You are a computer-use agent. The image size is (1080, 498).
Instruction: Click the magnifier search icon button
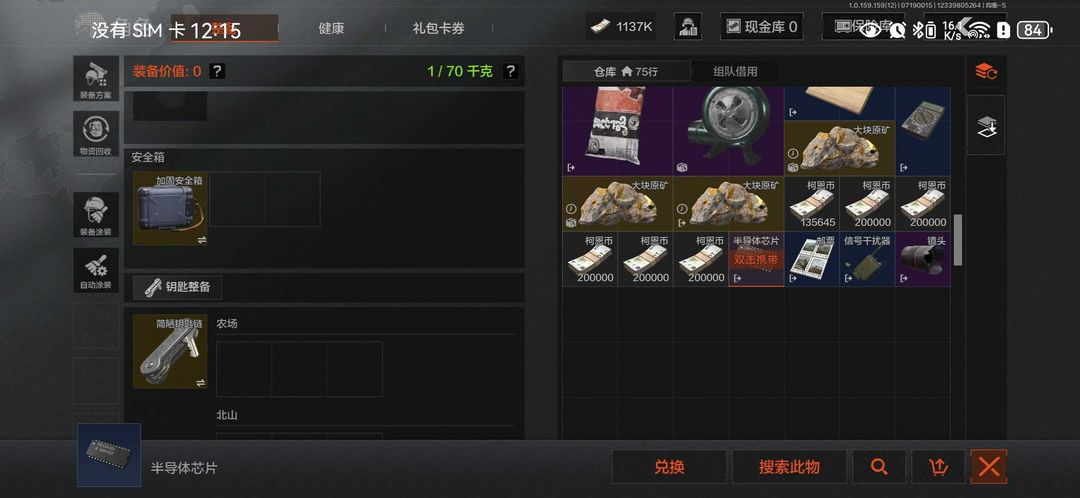click(x=879, y=467)
